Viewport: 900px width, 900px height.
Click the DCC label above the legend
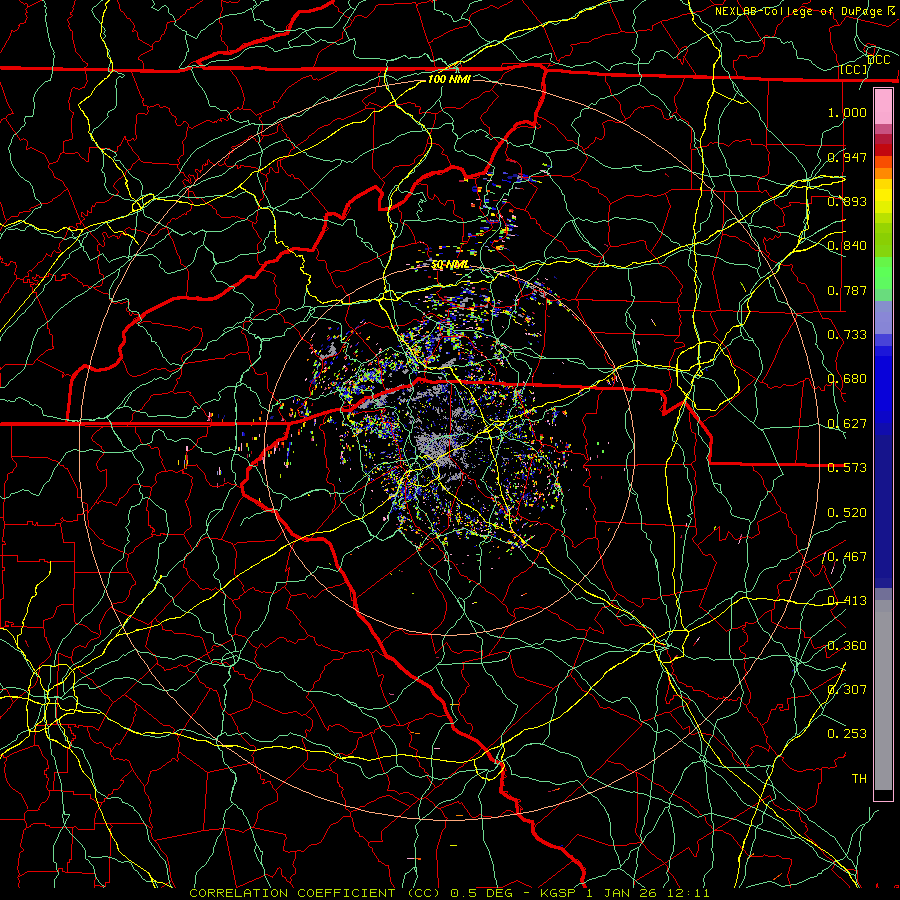coord(878,60)
